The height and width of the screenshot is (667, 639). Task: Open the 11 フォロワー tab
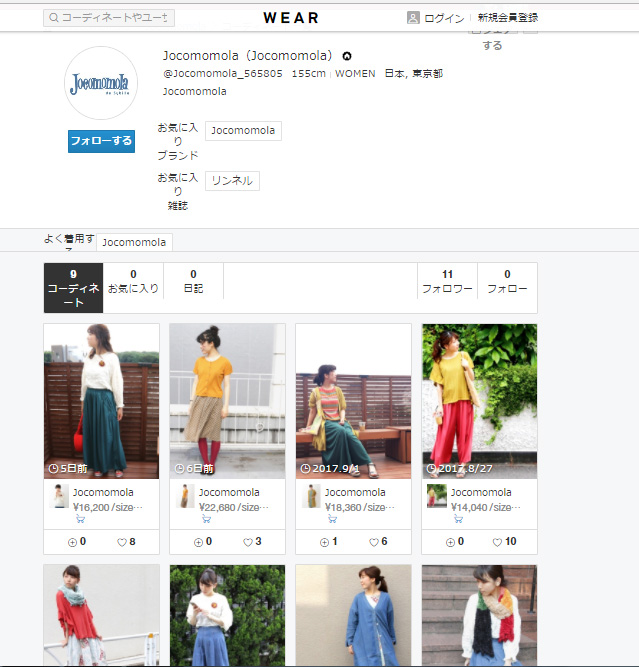447,282
